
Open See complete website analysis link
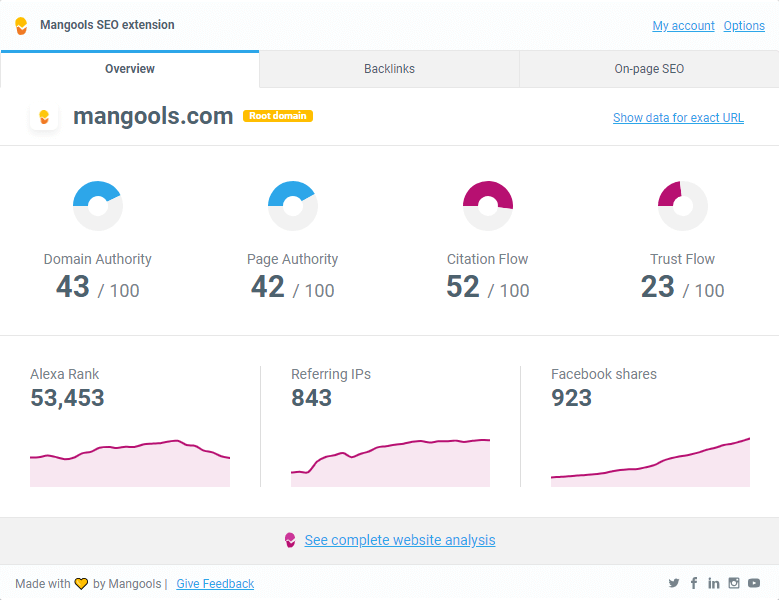(x=400, y=540)
